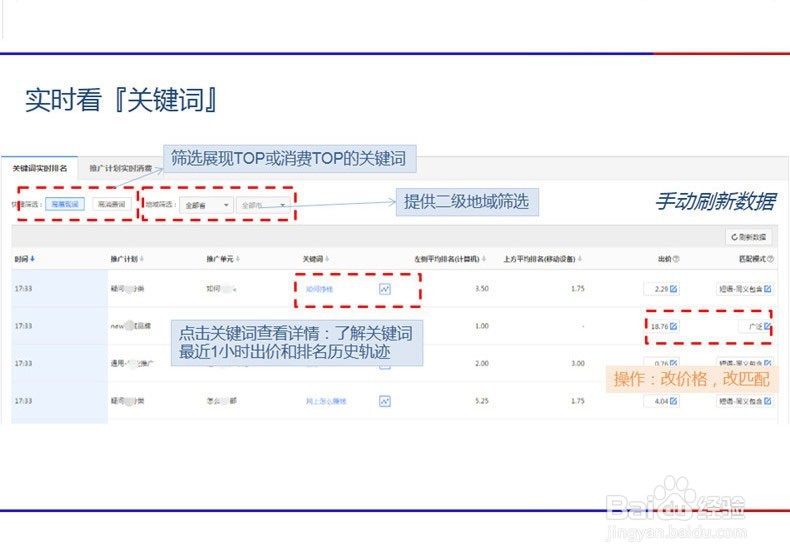The width and height of the screenshot is (790, 560).
Task: Switch to the 推广计划实时消费 tab
Action: (120, 168)
